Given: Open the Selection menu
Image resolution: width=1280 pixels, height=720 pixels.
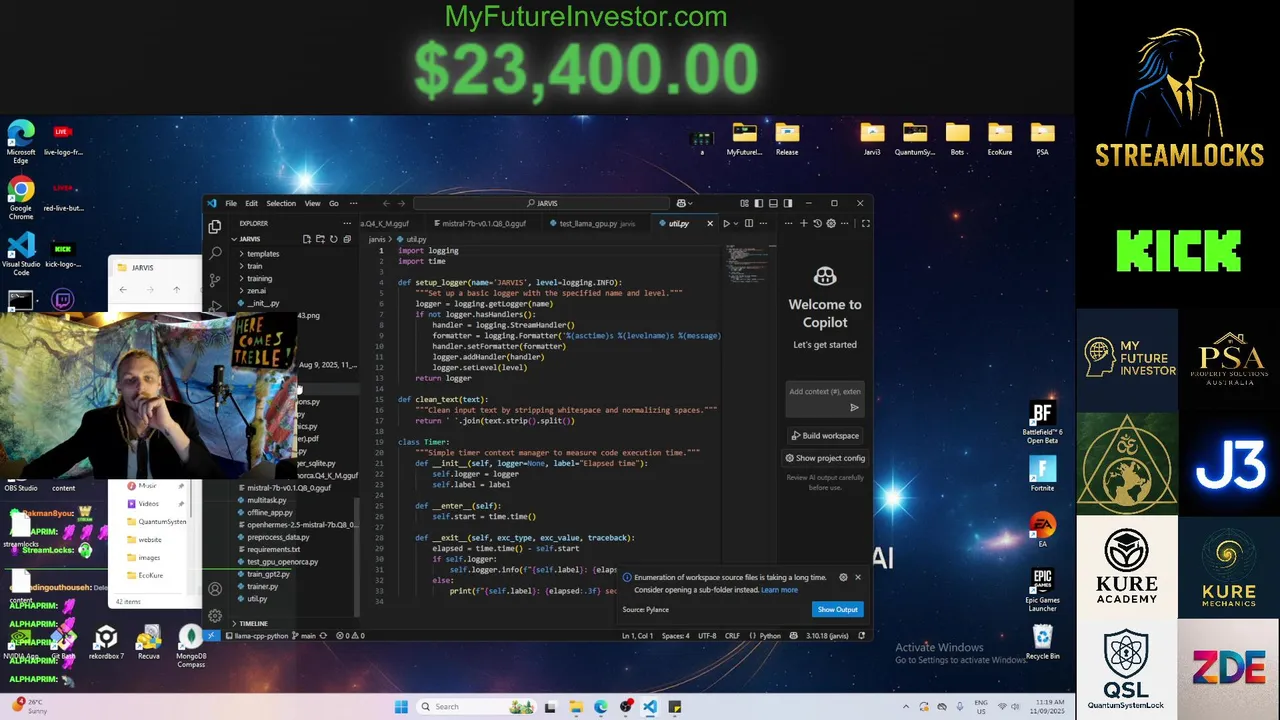Looking at the screenshot, I should [281, 203].
